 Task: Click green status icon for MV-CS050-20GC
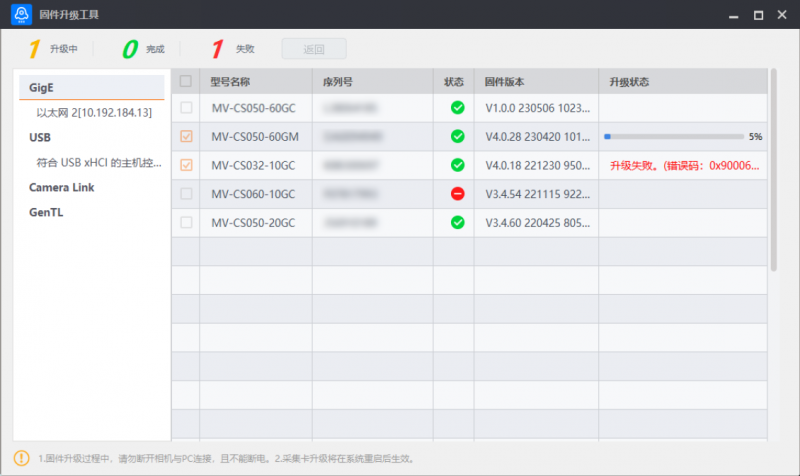point(457,222)
